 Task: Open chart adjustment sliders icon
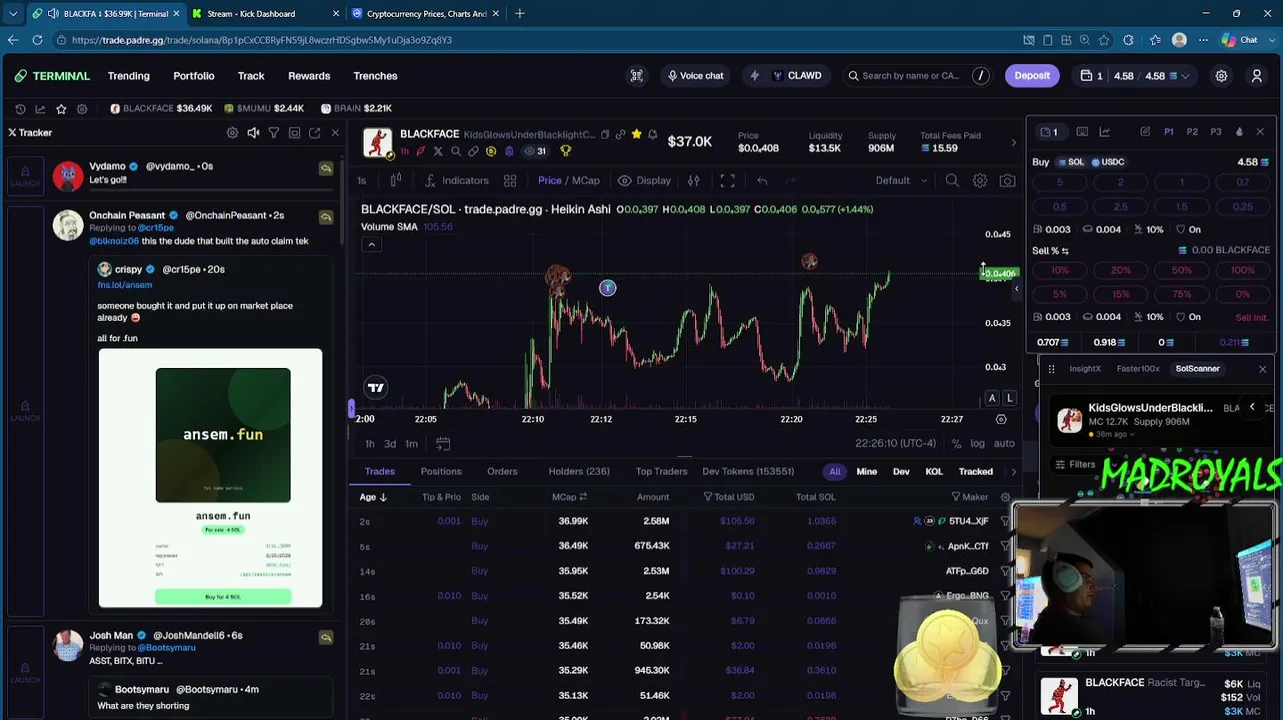pos(693,181)
